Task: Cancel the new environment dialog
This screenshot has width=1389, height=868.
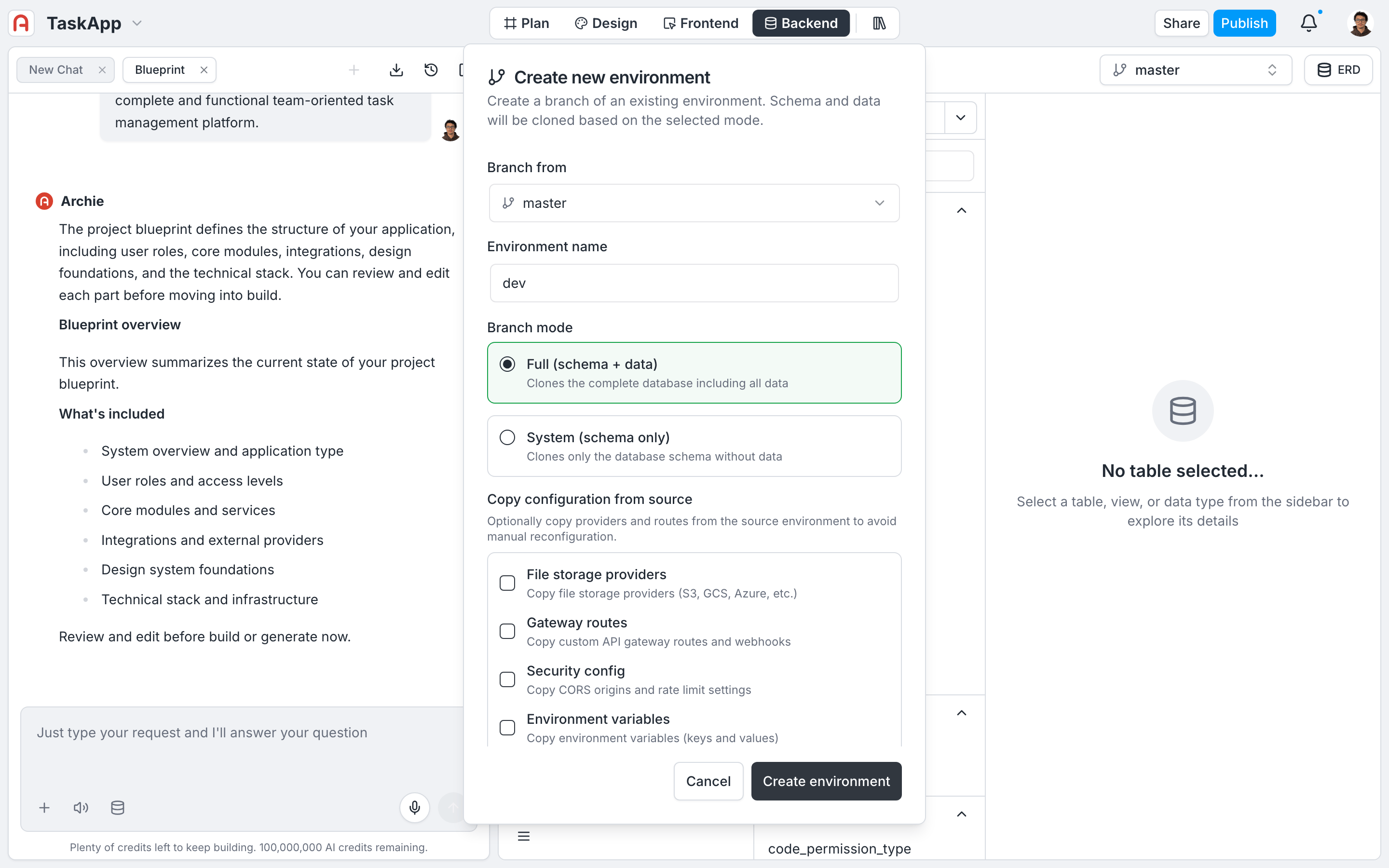Action: tap(708, 781)
